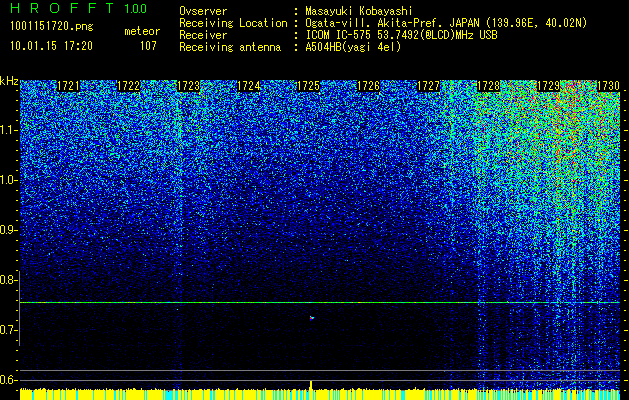Screen dimensions: 629x400
Task: Click the 1725 time marker
Action: point(308,86)
